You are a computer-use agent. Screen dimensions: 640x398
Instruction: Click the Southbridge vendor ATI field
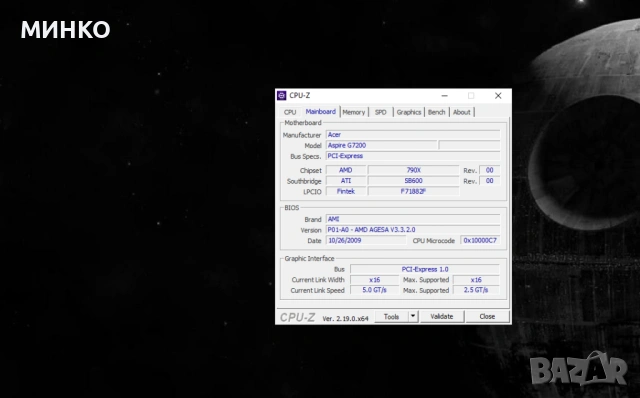click(346, 181)
